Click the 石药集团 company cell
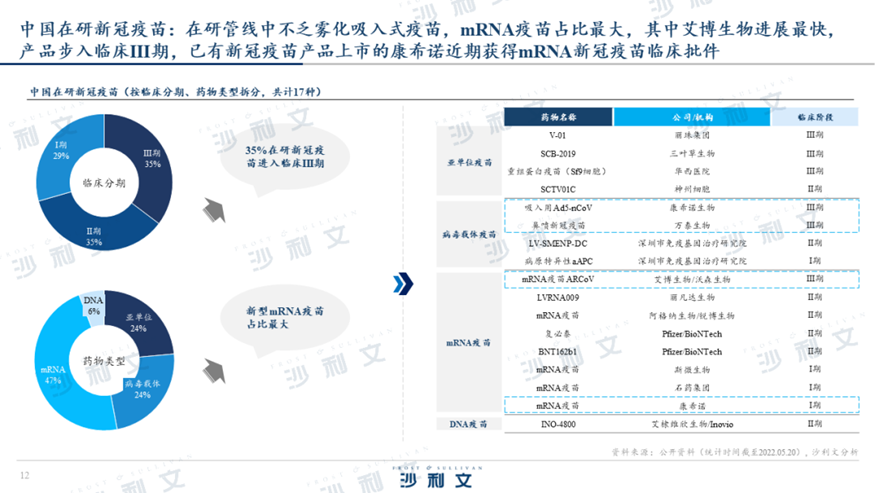 692,387
